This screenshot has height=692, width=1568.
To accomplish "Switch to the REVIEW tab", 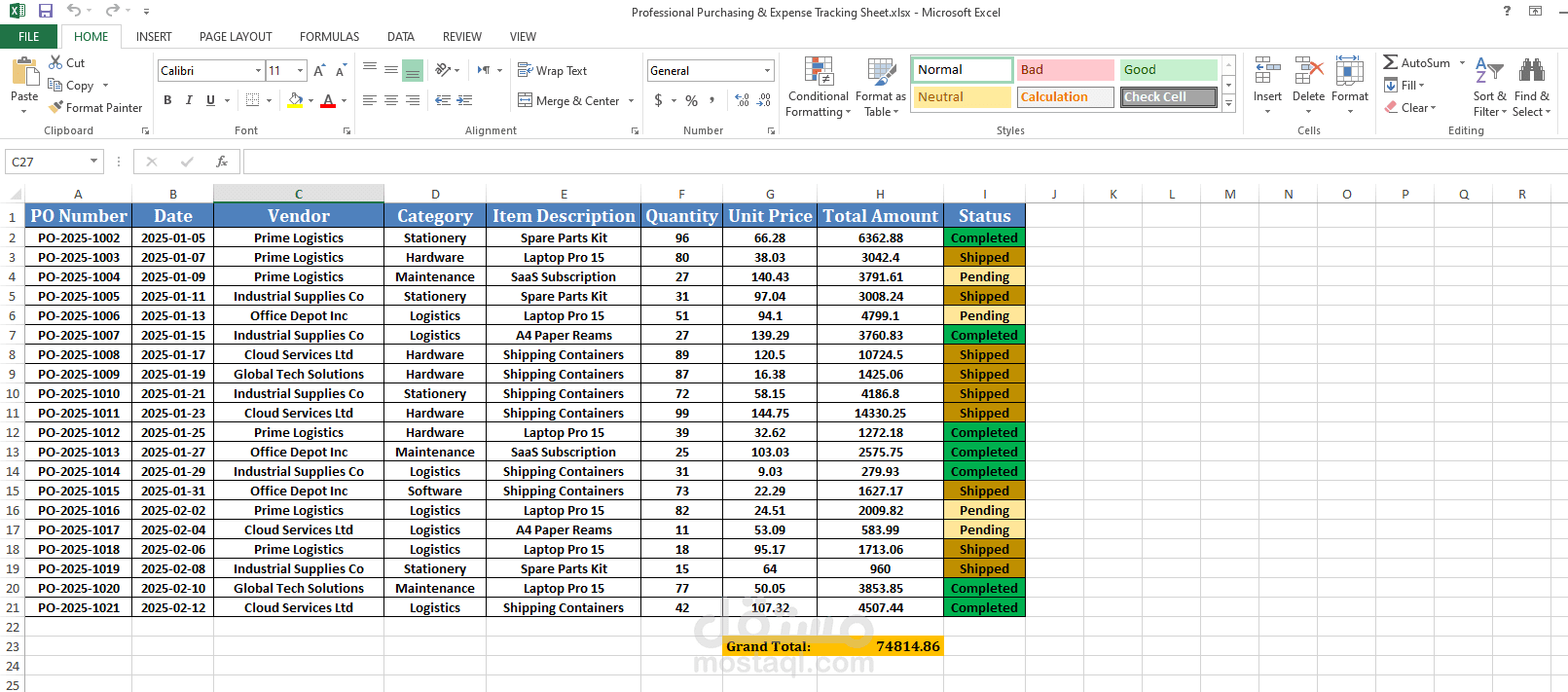I will tap(461, 37).
